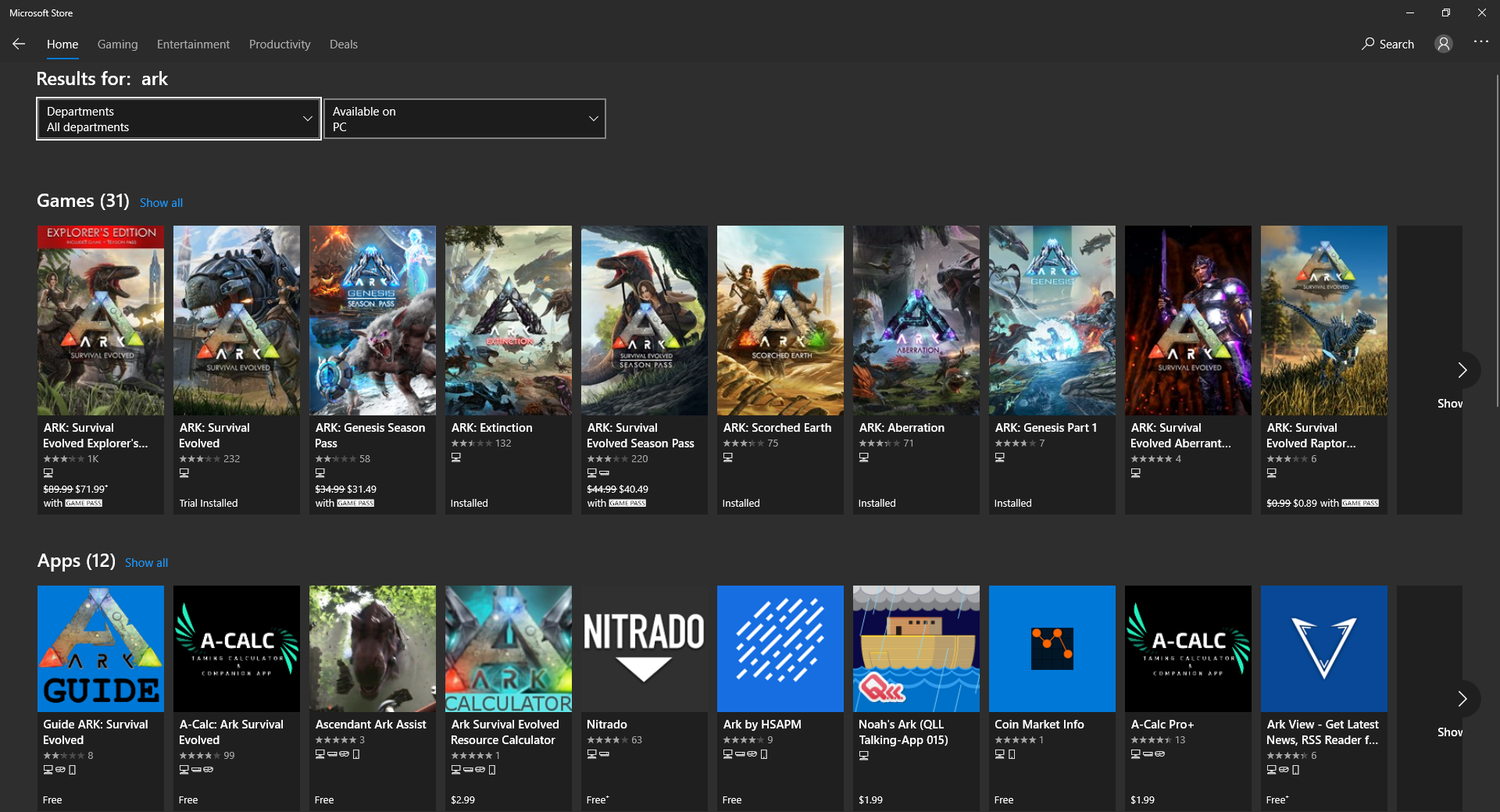Open ARK: Aberration cover art
The height and width of the screenshot is (812, 1500).
pos(916,321)
